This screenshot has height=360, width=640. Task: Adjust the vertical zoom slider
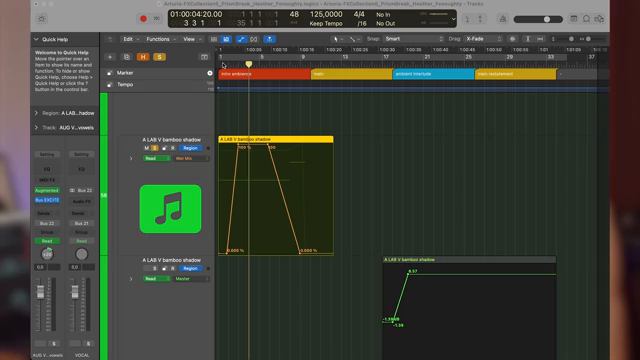(x=571, y=39)
